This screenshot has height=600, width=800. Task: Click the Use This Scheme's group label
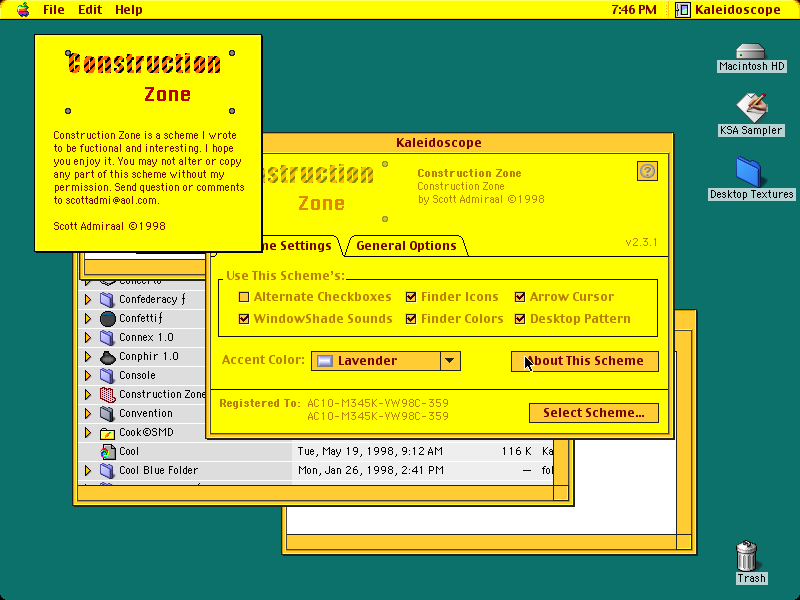click(285, 276)
